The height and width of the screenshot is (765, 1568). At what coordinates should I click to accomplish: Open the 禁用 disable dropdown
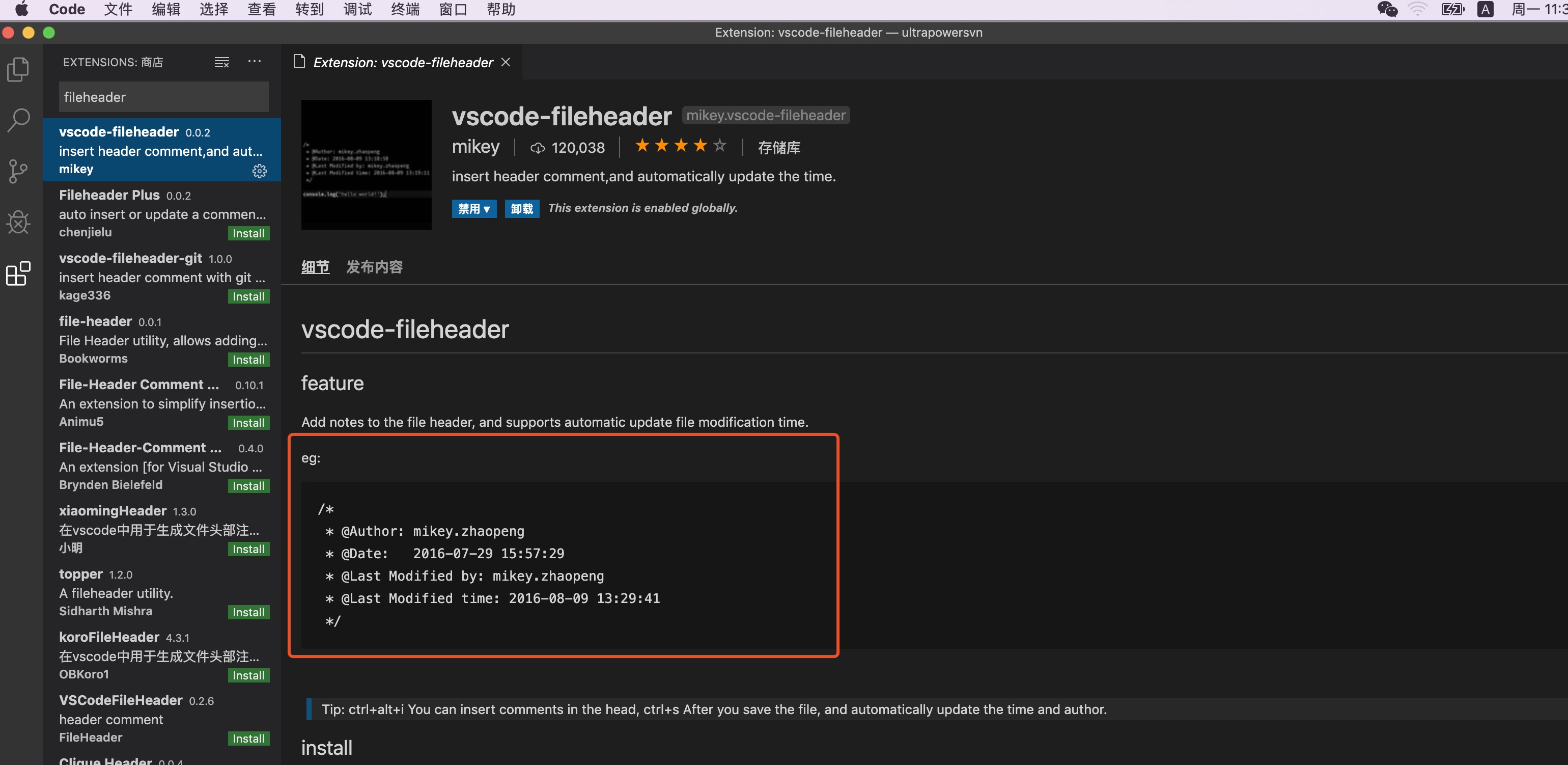coord(474,209)
